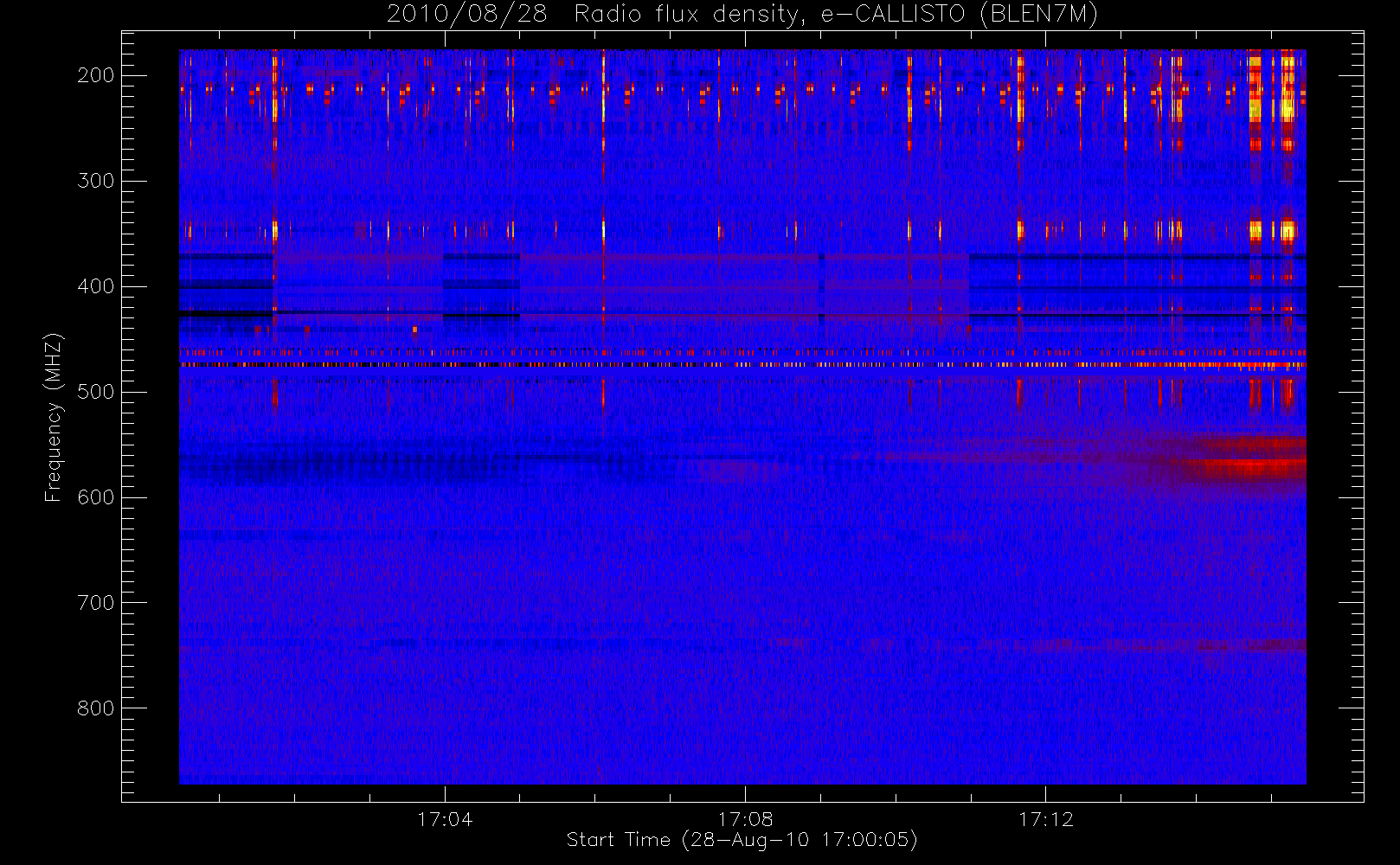Click the 600 frequency tick label
Viewport: 1400px width, 865px height.
[95, 497]
